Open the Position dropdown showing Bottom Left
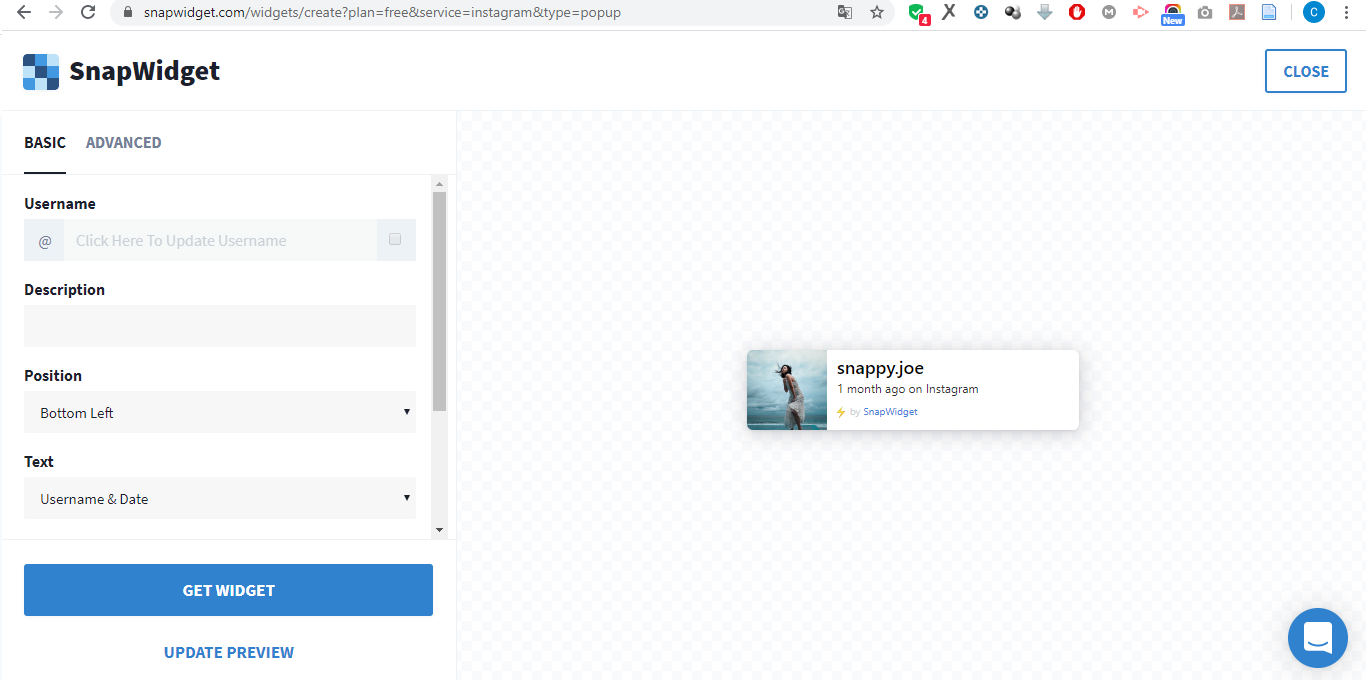The height and width of the screenshot is (680, 1366). point(220,412)
